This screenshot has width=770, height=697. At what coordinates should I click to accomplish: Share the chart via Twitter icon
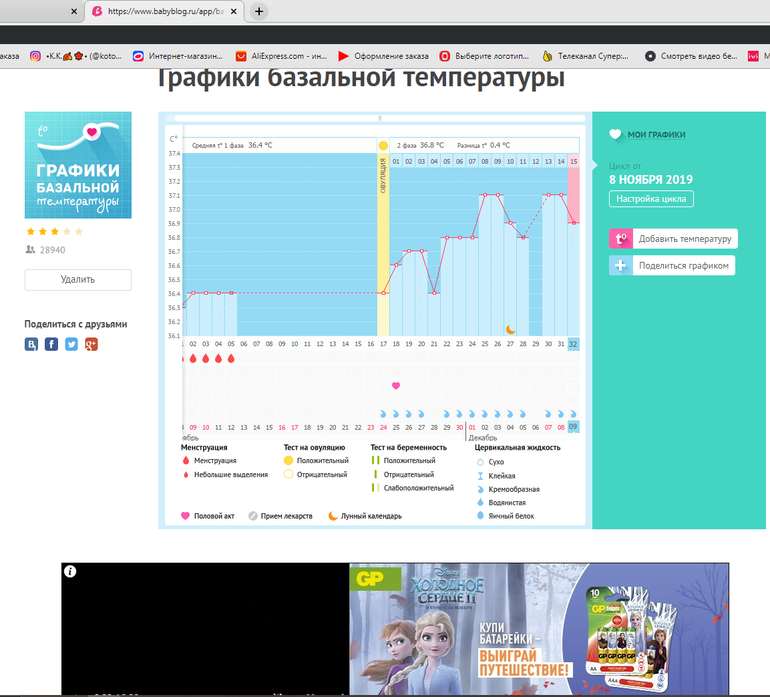click(x=71, y=344)
